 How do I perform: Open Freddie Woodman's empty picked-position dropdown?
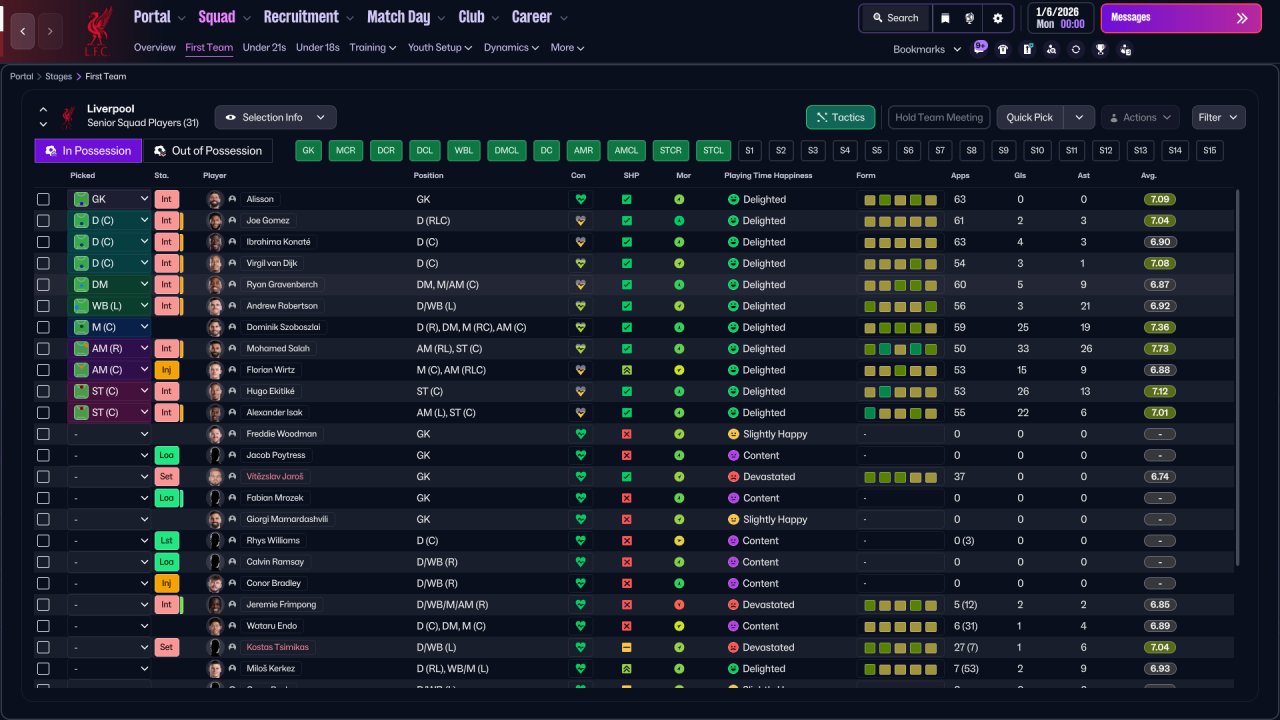tap(110, 434)
